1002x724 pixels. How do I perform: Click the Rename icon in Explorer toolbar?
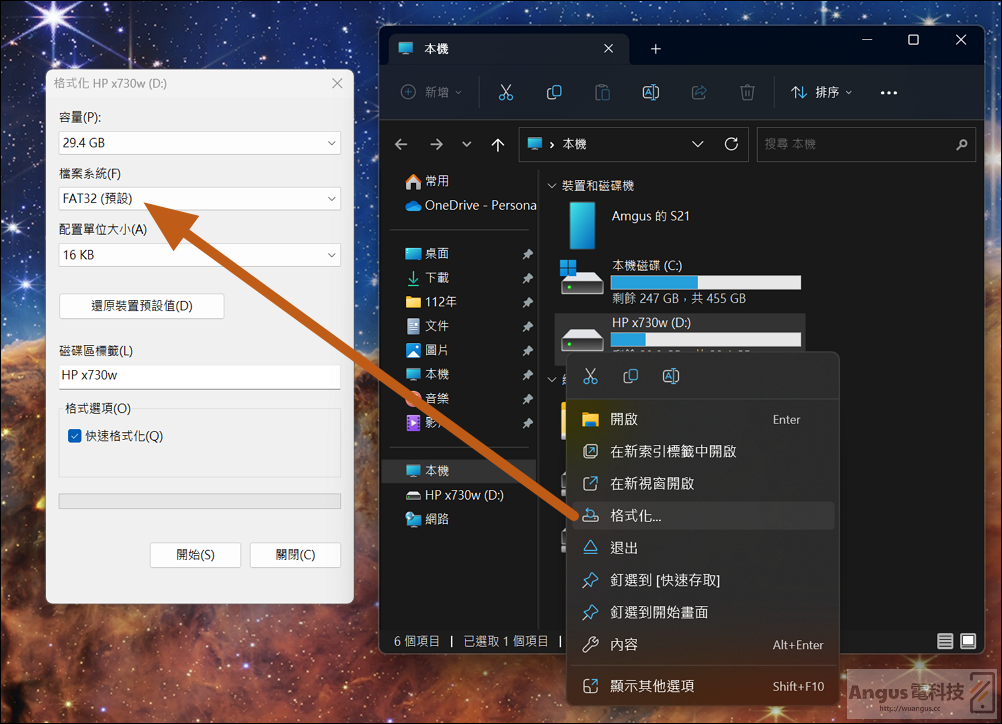[x=651, y=93]
